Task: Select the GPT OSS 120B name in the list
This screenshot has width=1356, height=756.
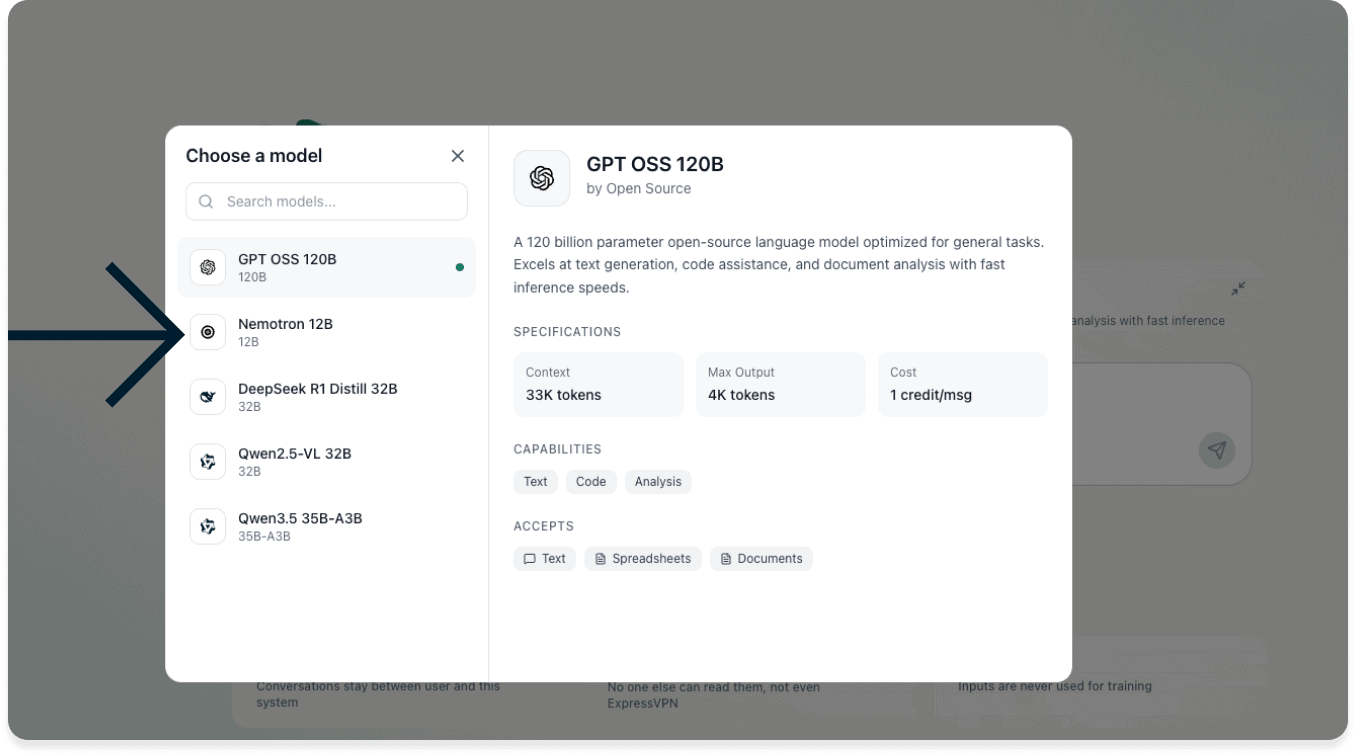Action: (287, 259)
